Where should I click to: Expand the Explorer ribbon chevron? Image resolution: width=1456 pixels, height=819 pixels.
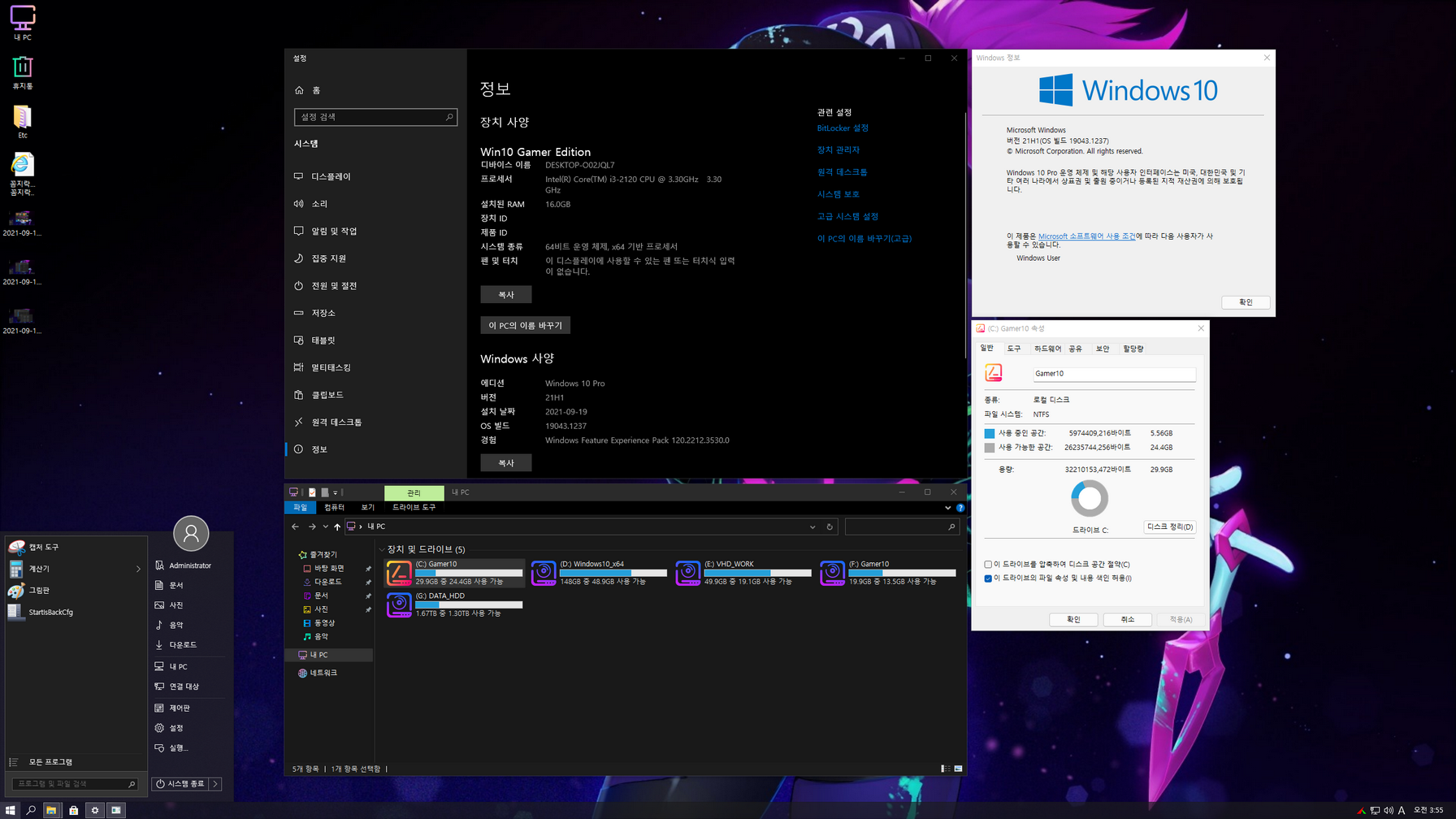(948, 508)
